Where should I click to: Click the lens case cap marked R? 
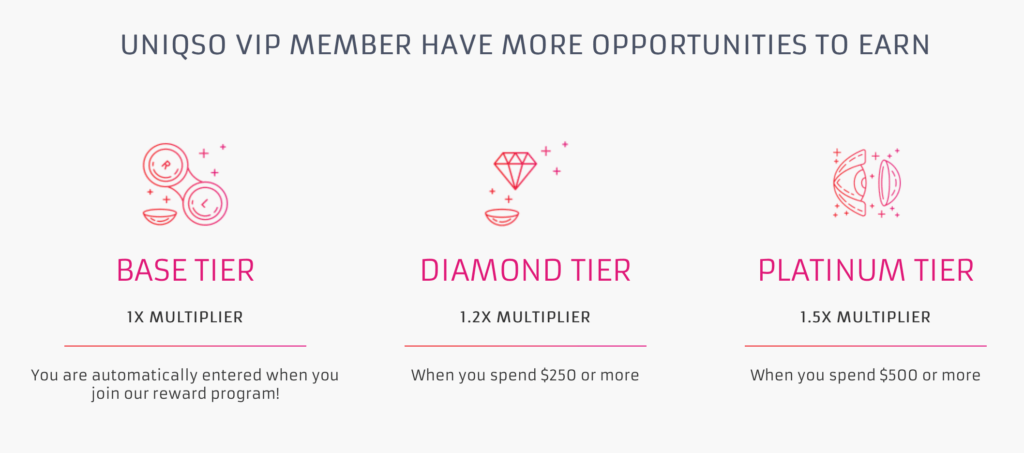(166, 166)
